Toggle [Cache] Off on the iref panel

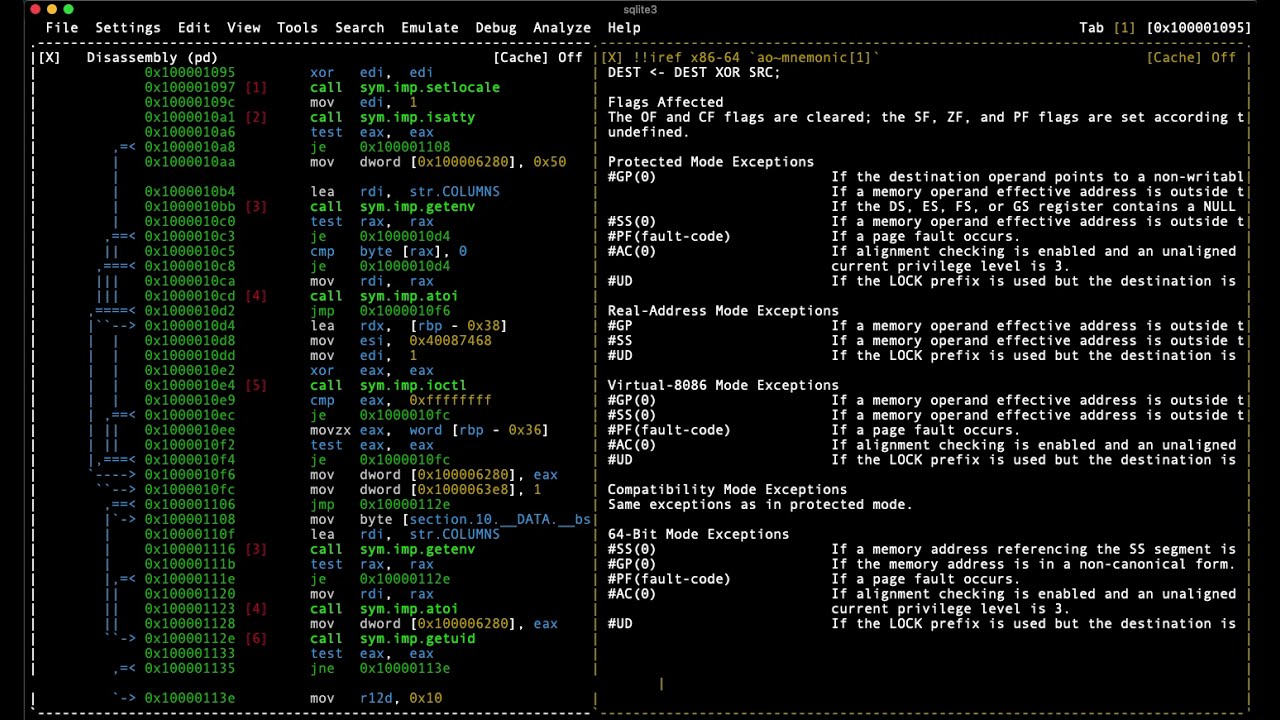[x=1192, y=58]
